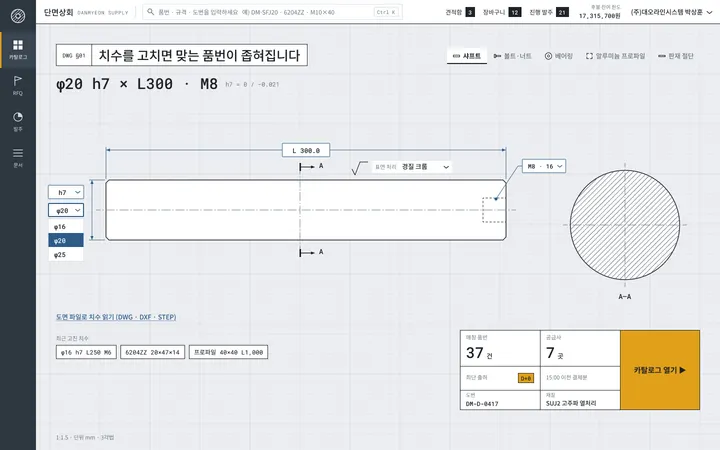Click the φ20 h7 × L300 · M8 heading
This screenshot has height=450, width=720.
tap(136, 84)
